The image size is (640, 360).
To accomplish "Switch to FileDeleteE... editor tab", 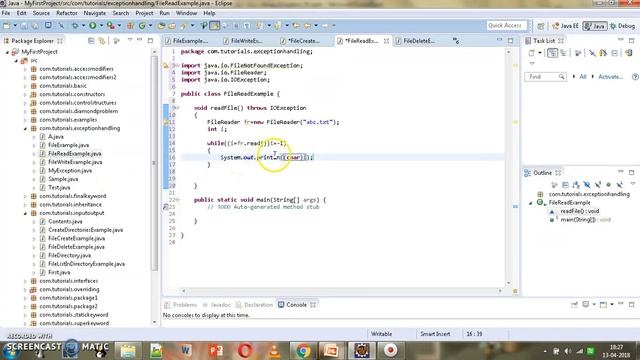I will (x=419, y=41).
